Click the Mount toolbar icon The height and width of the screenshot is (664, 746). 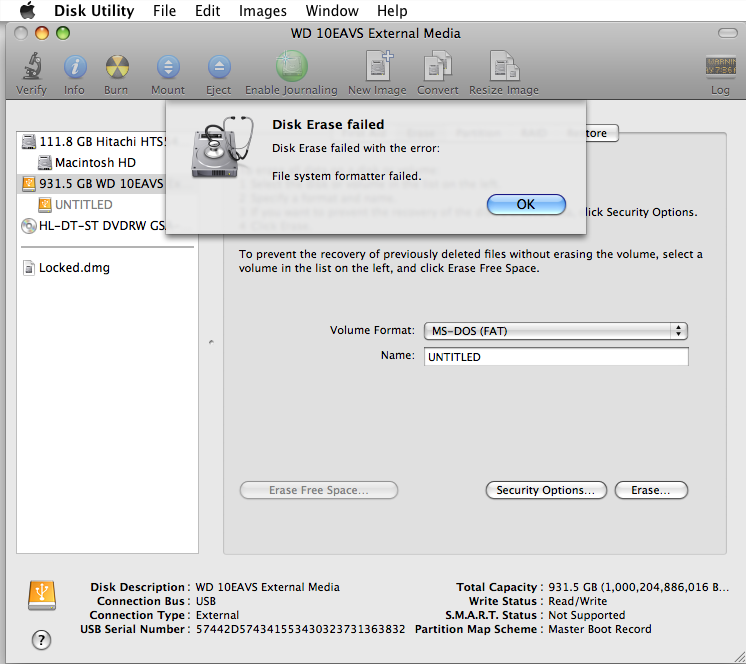[x=168, y=67]
